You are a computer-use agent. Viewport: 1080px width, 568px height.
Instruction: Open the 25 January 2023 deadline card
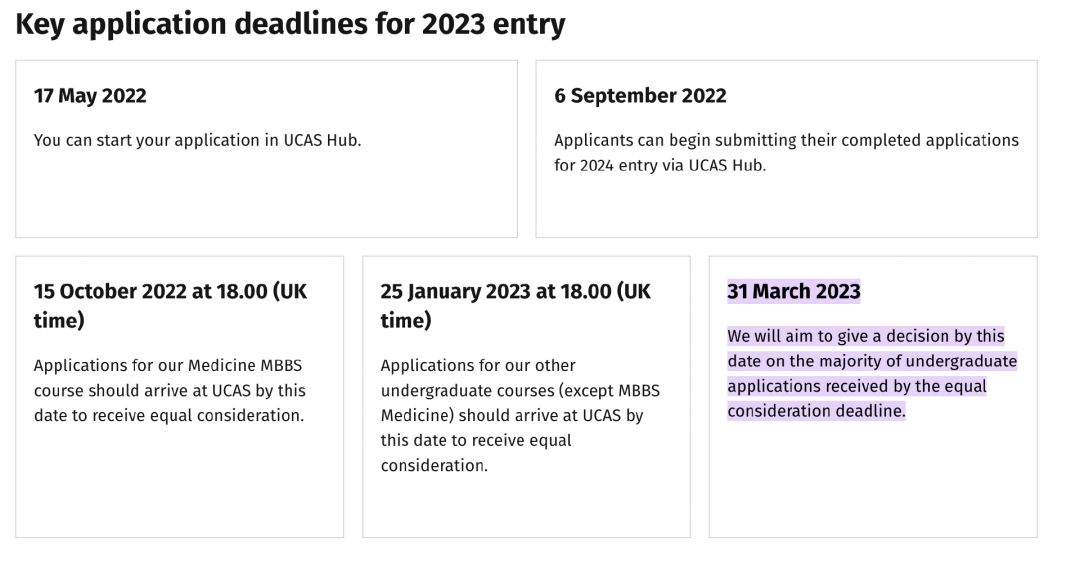coord(526,397)
